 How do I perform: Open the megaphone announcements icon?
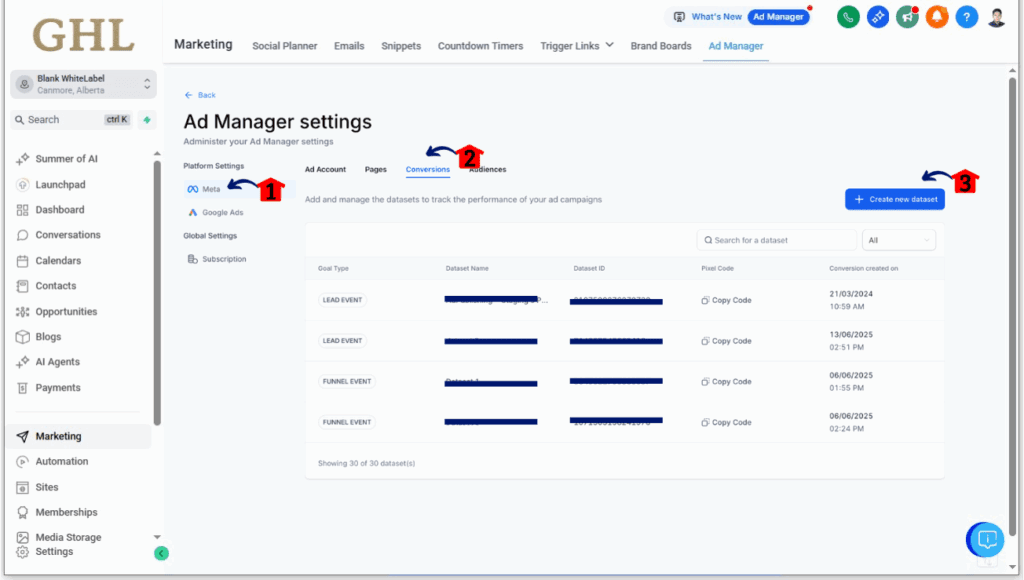[x=907, y=17]
